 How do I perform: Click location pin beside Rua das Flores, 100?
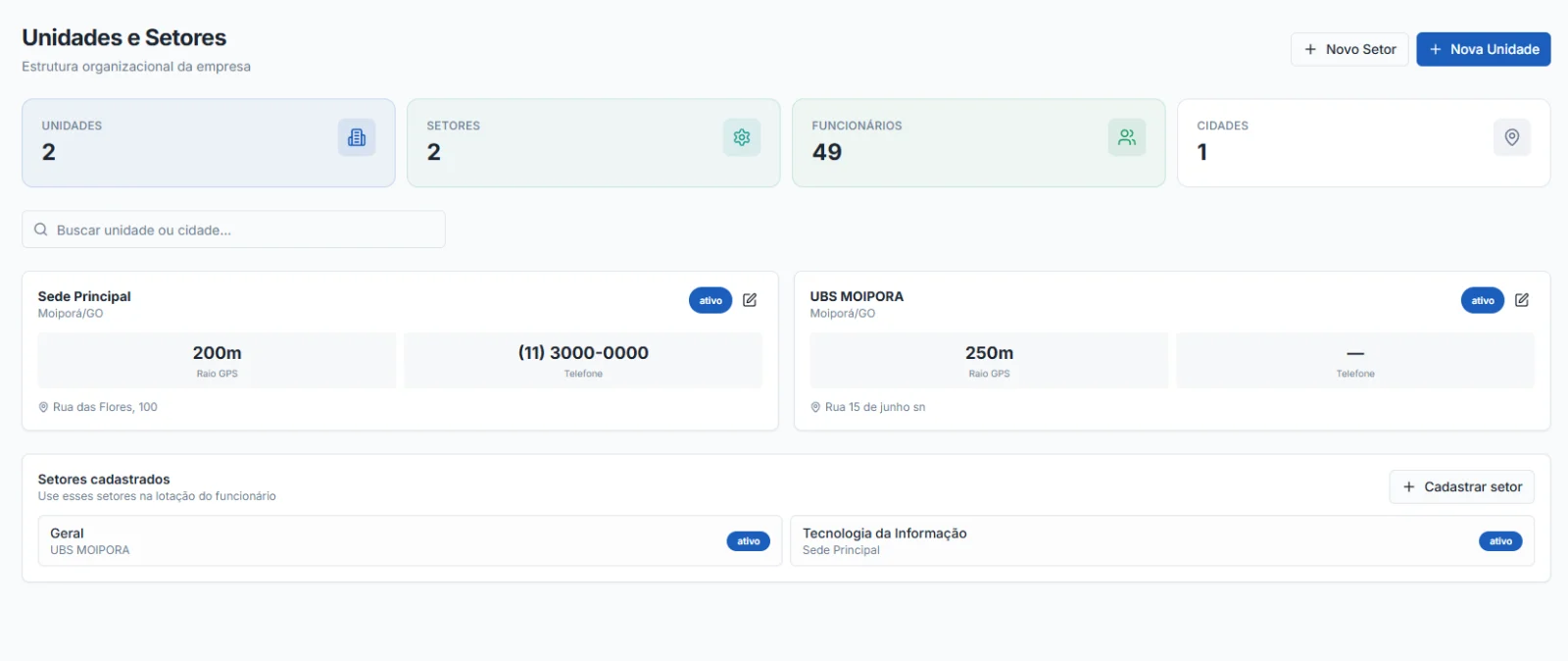(43, 407)
